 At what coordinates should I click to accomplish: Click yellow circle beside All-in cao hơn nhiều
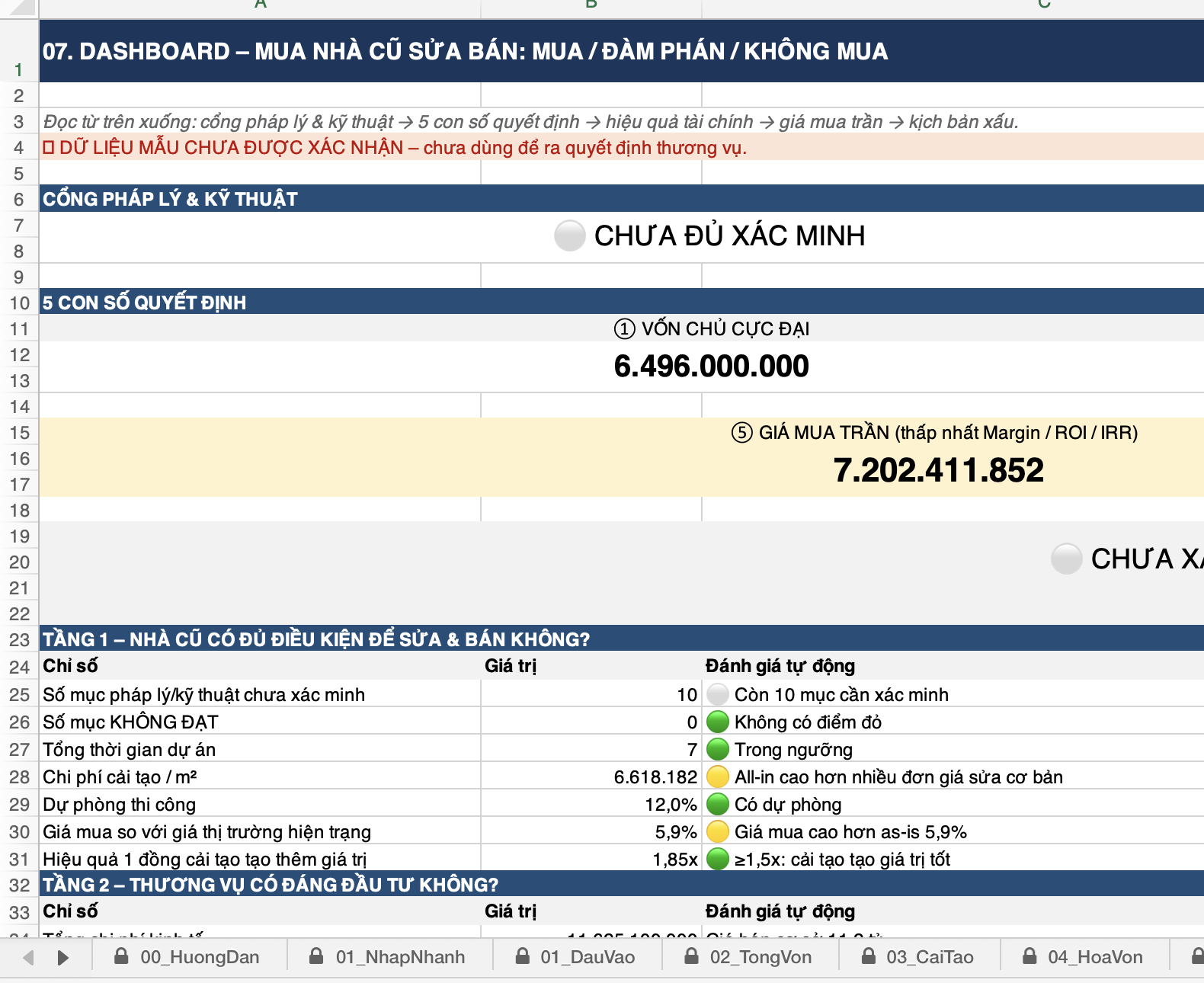pyautogui.click(x=718, y=776)
